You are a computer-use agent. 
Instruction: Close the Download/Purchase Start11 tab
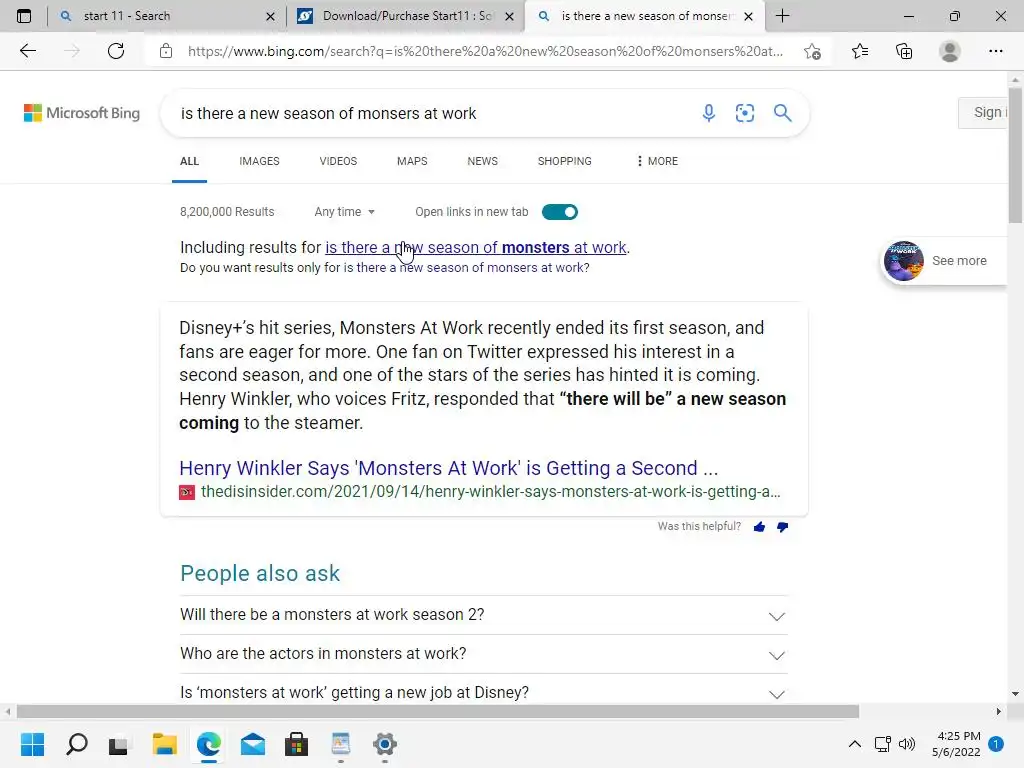[x=510, y=16]
